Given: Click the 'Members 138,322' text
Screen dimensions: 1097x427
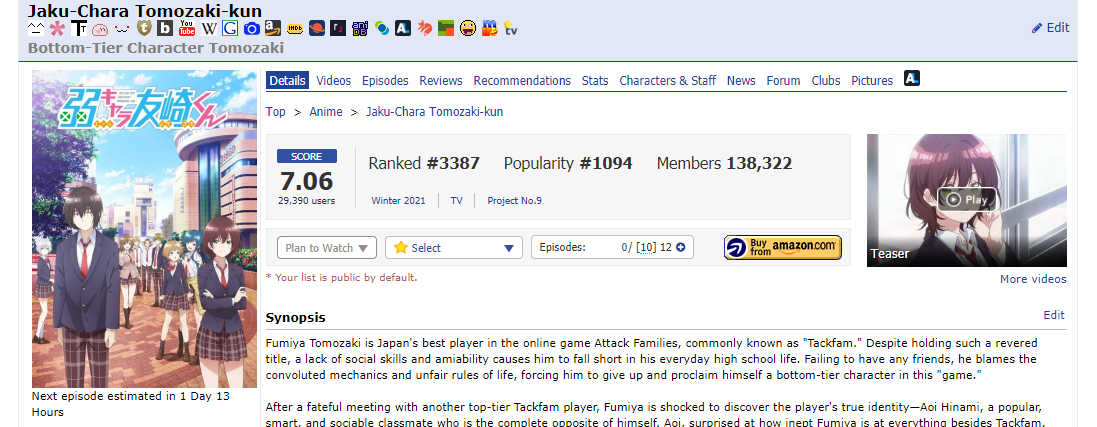Looking at the screenshot, I should (724, 164).
